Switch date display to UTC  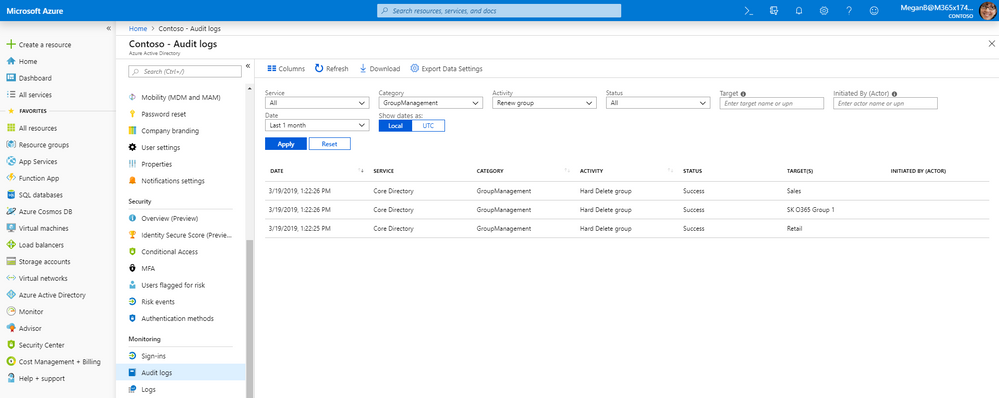[428, 125]
